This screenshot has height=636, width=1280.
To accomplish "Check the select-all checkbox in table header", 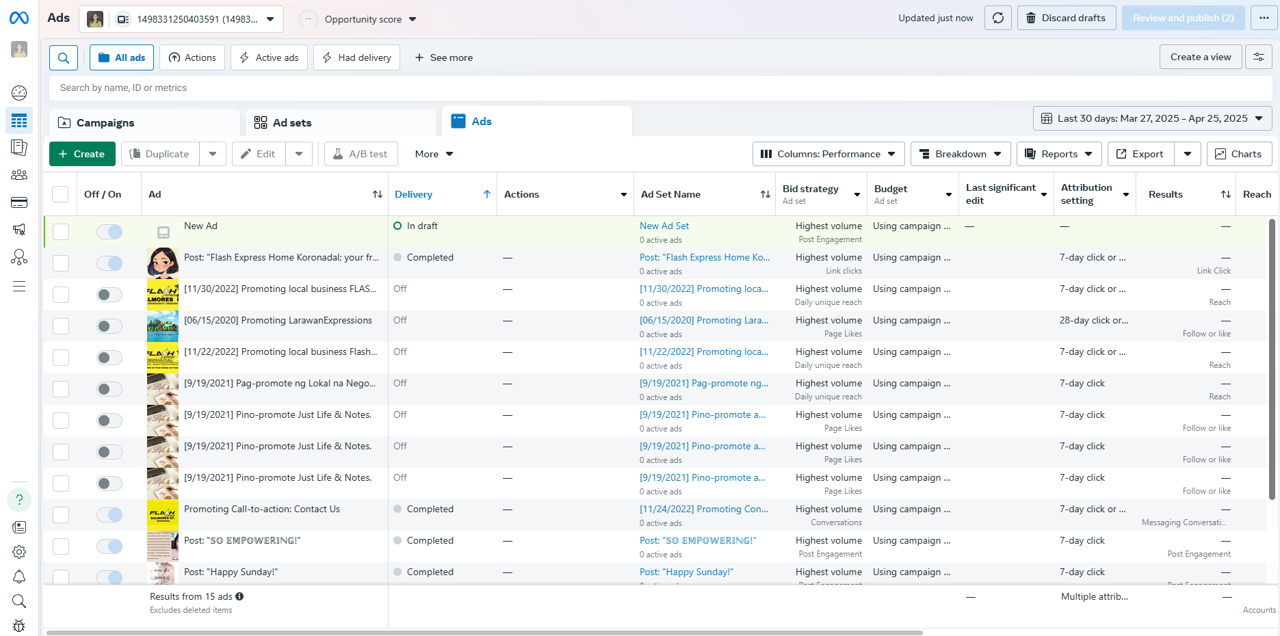I will coord(61,194).
